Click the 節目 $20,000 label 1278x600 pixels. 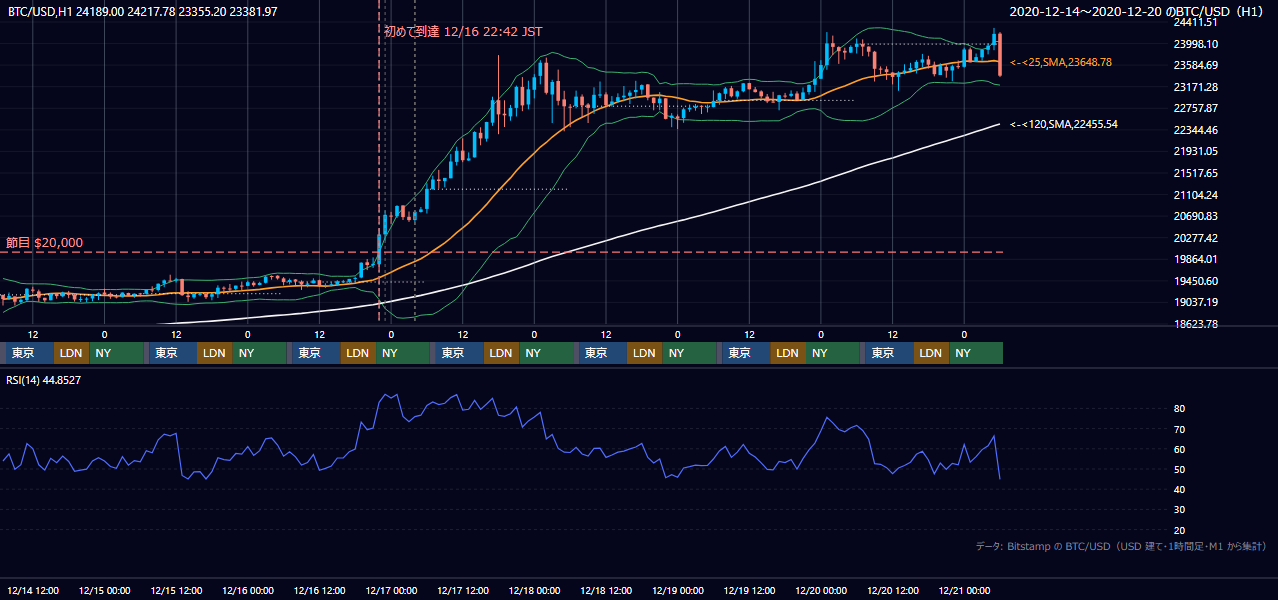44,243
